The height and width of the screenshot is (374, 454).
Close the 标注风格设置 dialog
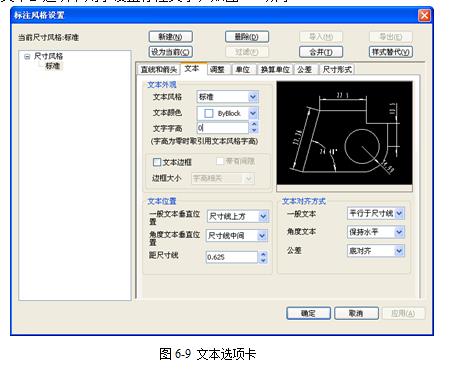pyautogui.click(x=424, y=15)
